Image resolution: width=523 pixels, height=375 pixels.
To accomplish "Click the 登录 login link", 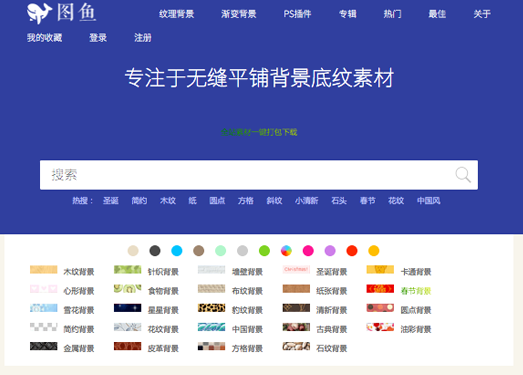I will (x=98, y=38).
